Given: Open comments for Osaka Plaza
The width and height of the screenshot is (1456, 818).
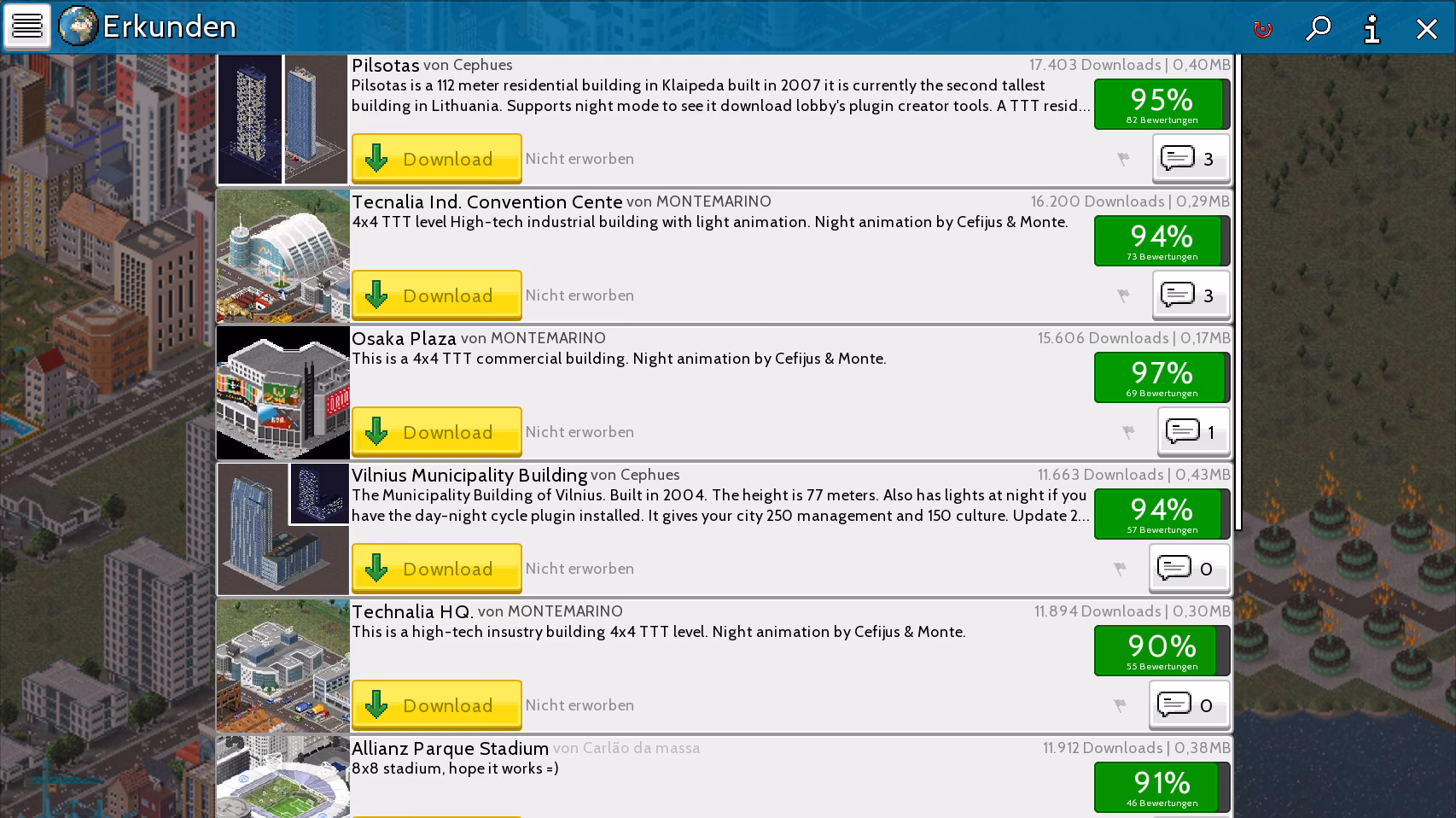Looking at the screenshot, I should click(x=1193, y=432).
